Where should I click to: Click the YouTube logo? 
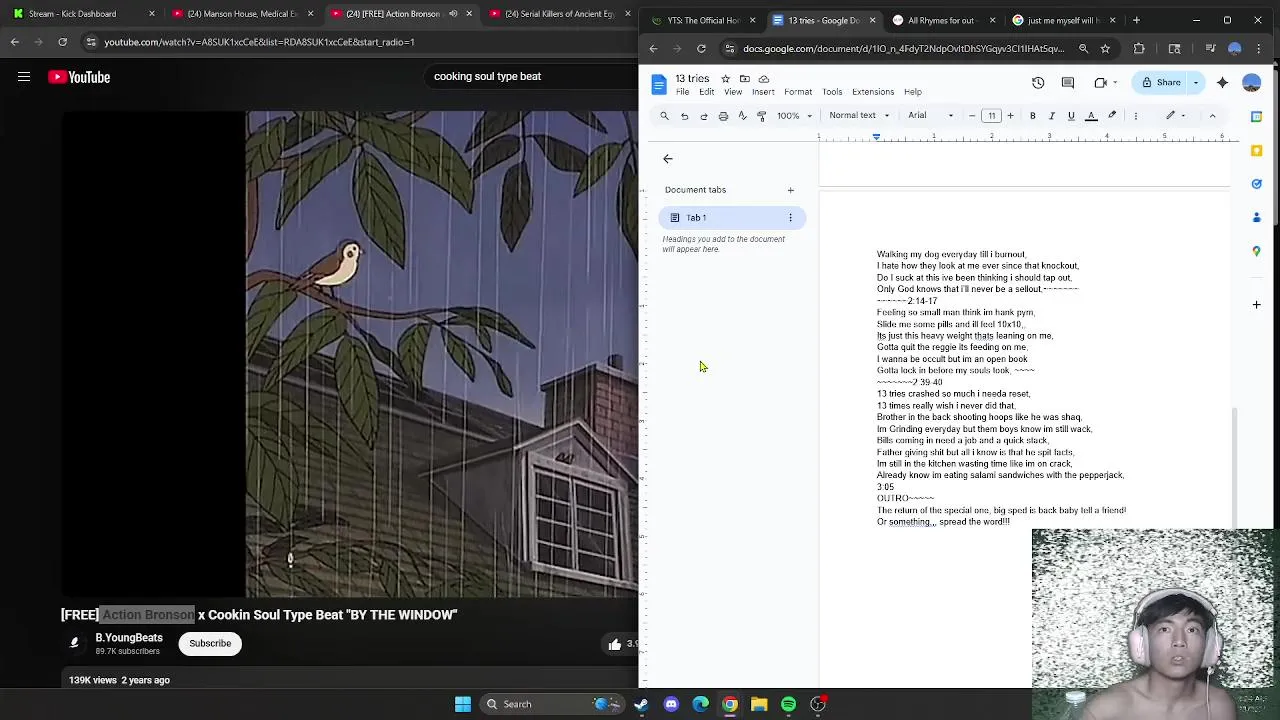click(x=79, y=77)
